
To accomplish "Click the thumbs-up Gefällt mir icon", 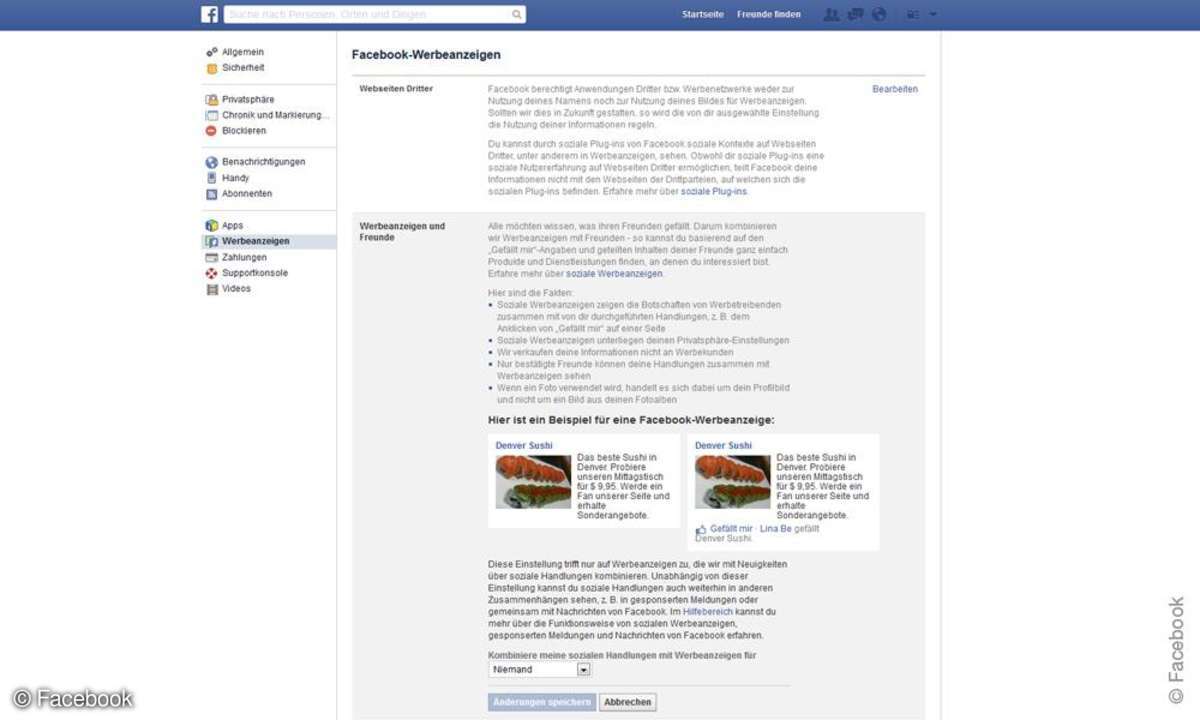I will tap(701, 529).
